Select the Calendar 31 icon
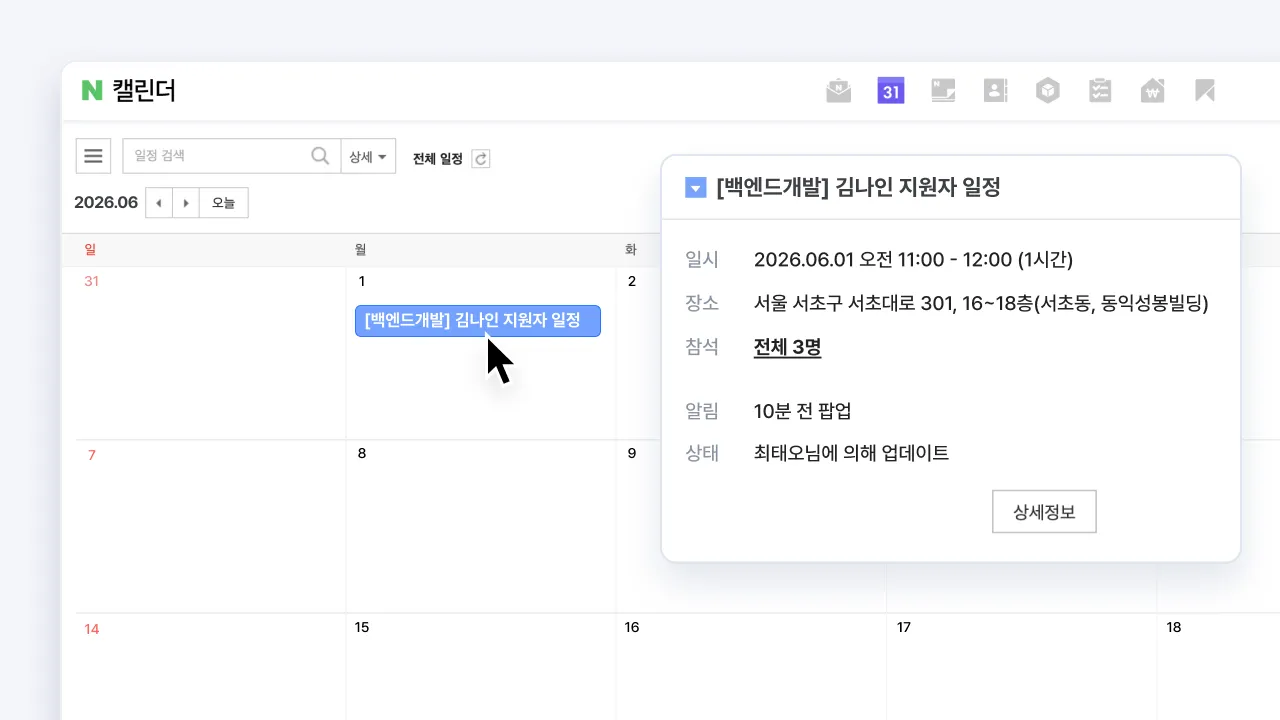 point(890,91)
